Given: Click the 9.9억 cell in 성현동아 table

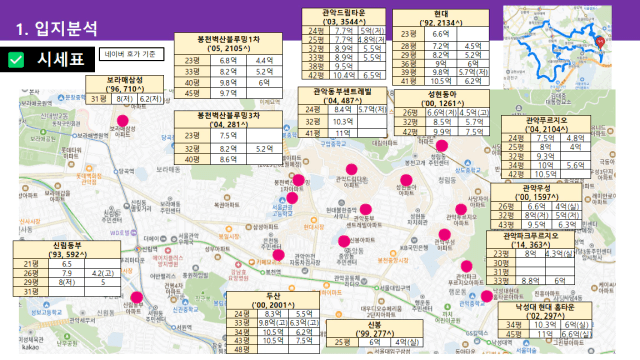Looking at the screenshot, I should pos(442,132).
